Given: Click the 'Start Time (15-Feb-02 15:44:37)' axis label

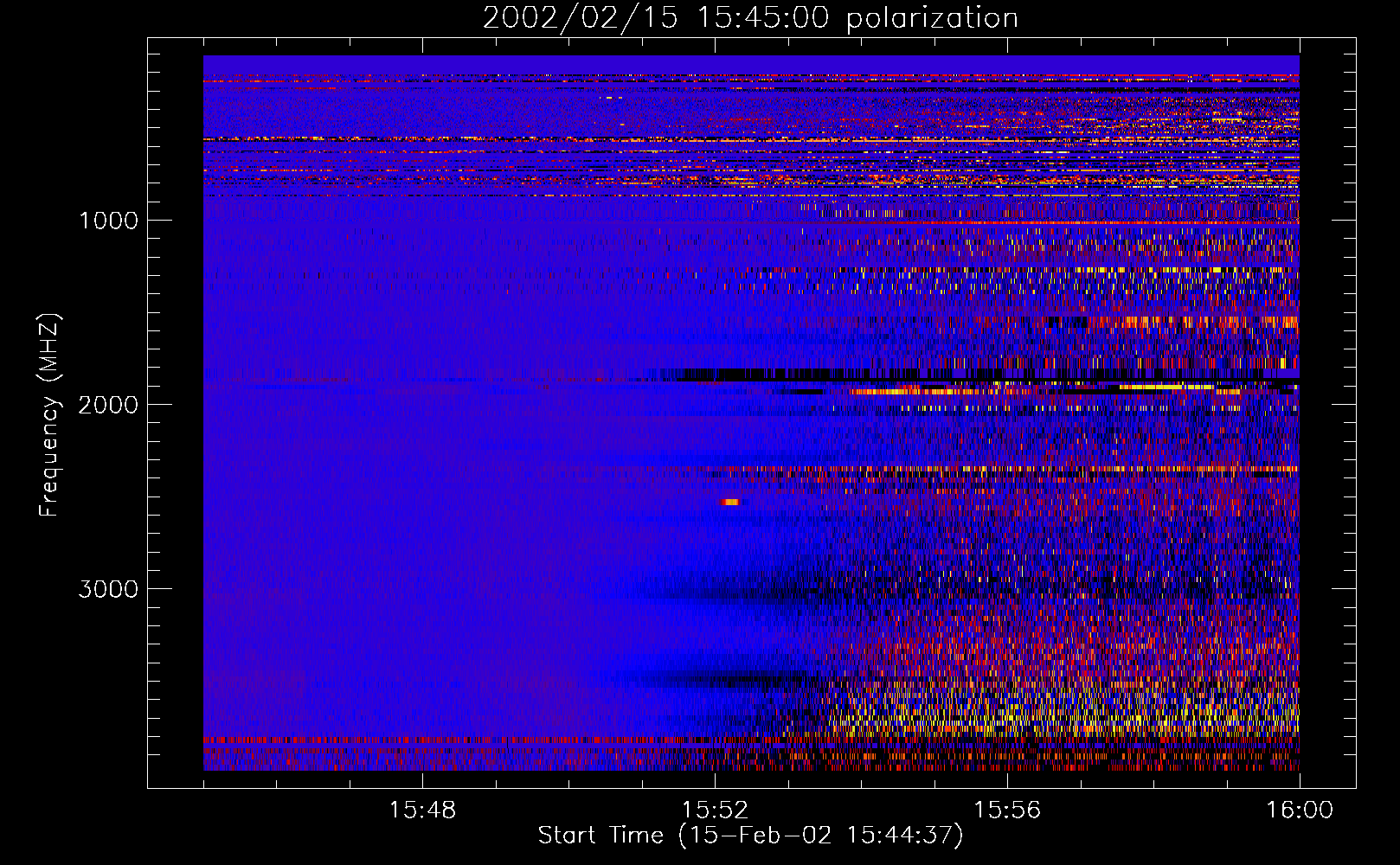Looking at the screenshot, I should (750, 836).
